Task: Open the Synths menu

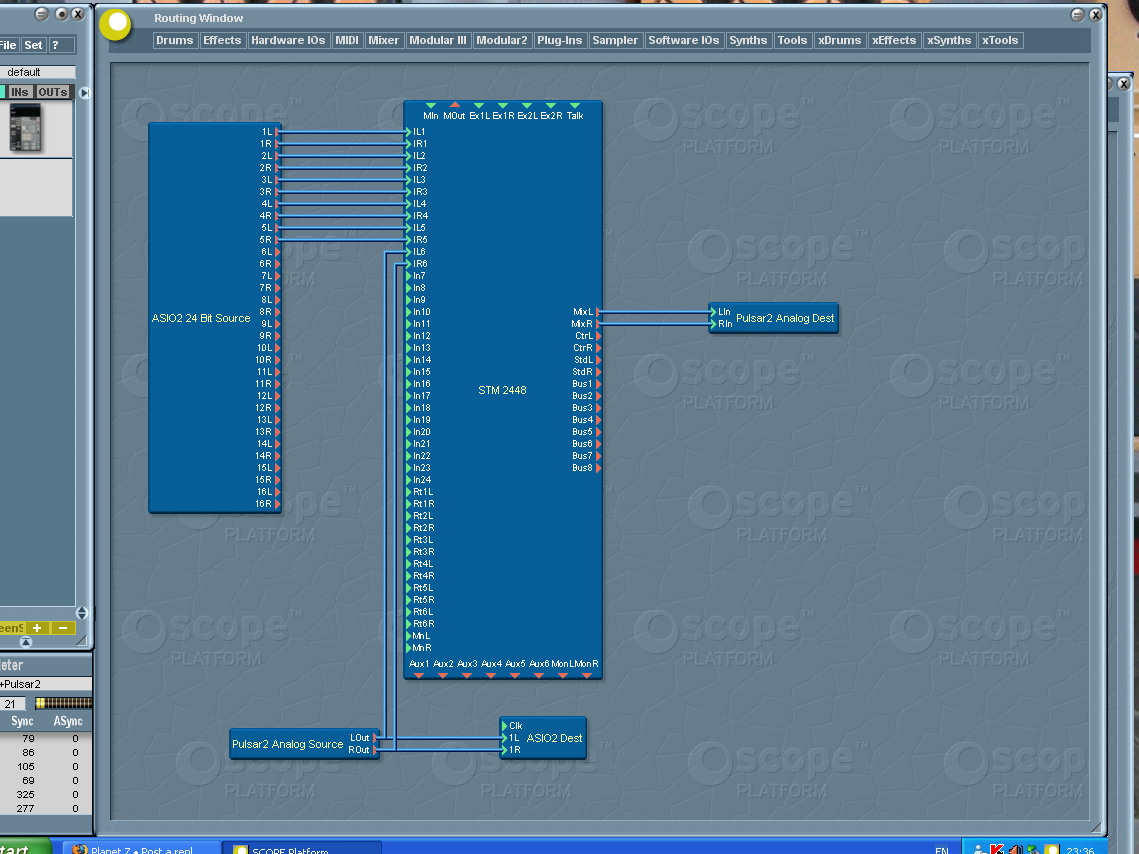Action: pyautogui.click(x=748, y=40)
